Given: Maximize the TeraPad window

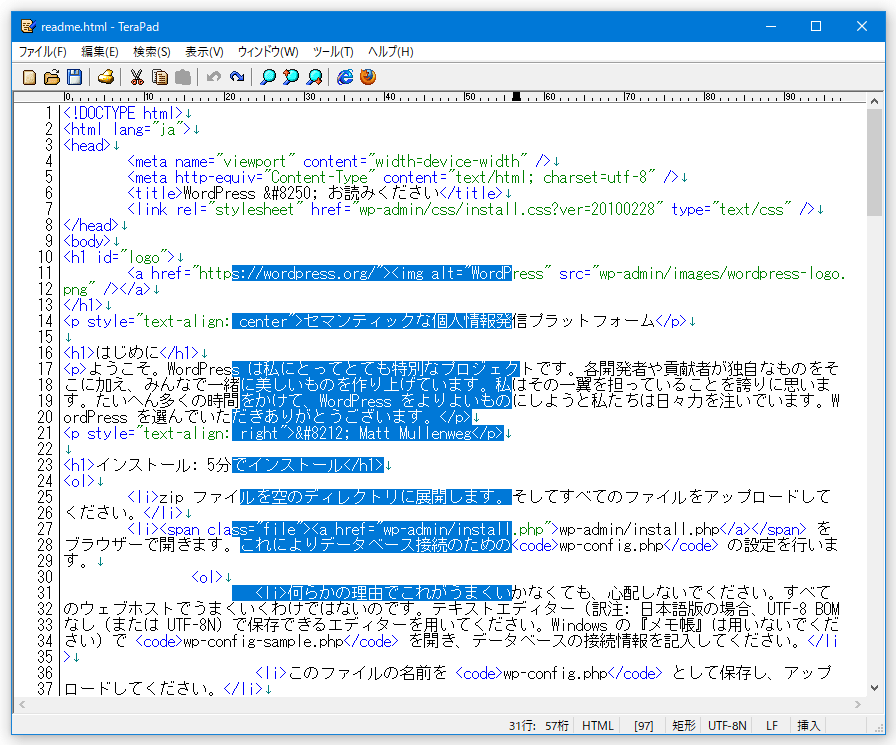Looking at the screenshot, I should click(x=816, y=26).
